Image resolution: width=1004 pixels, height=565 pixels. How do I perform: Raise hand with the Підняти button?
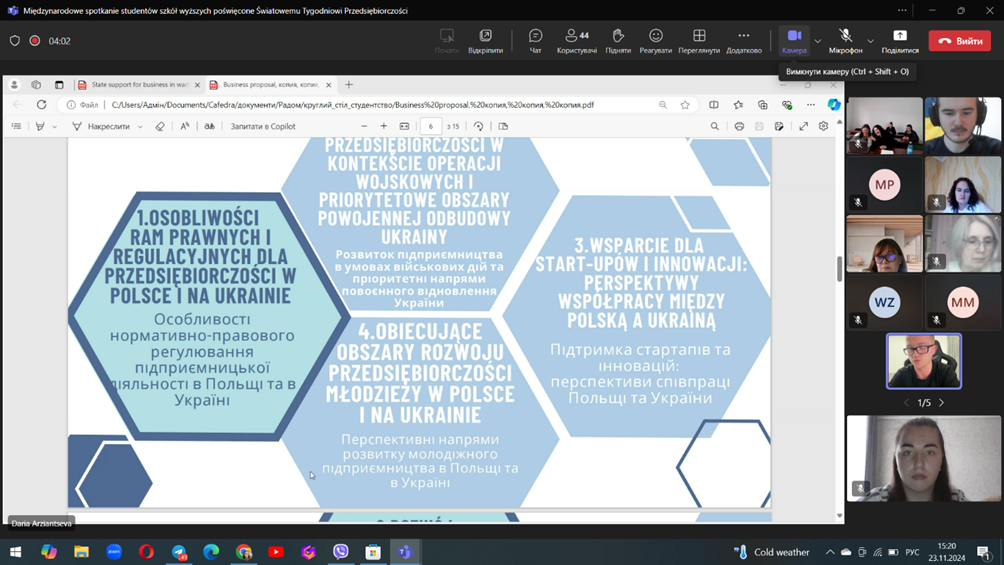[x=618, y=41]
